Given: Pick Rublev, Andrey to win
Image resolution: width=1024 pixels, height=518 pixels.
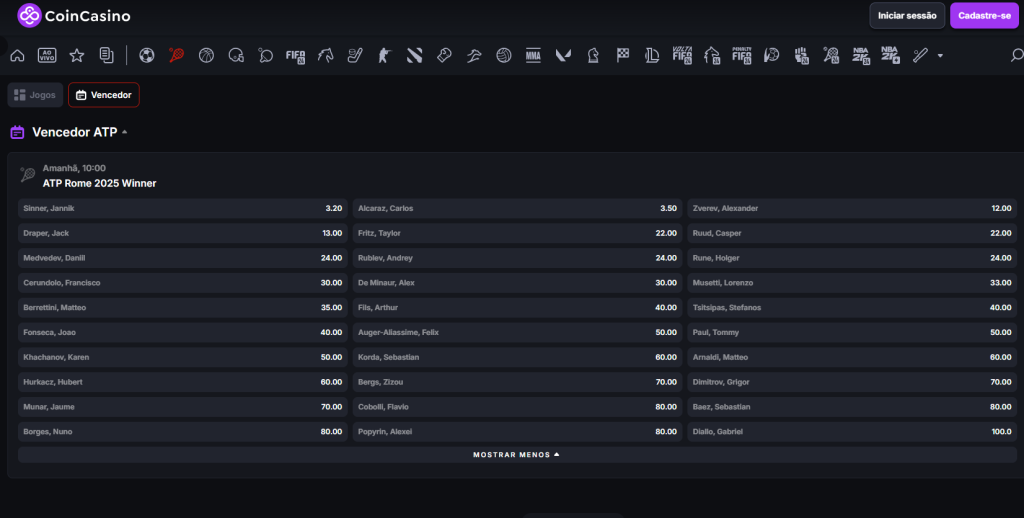Looking at the screenshot, I should (517, 258).
